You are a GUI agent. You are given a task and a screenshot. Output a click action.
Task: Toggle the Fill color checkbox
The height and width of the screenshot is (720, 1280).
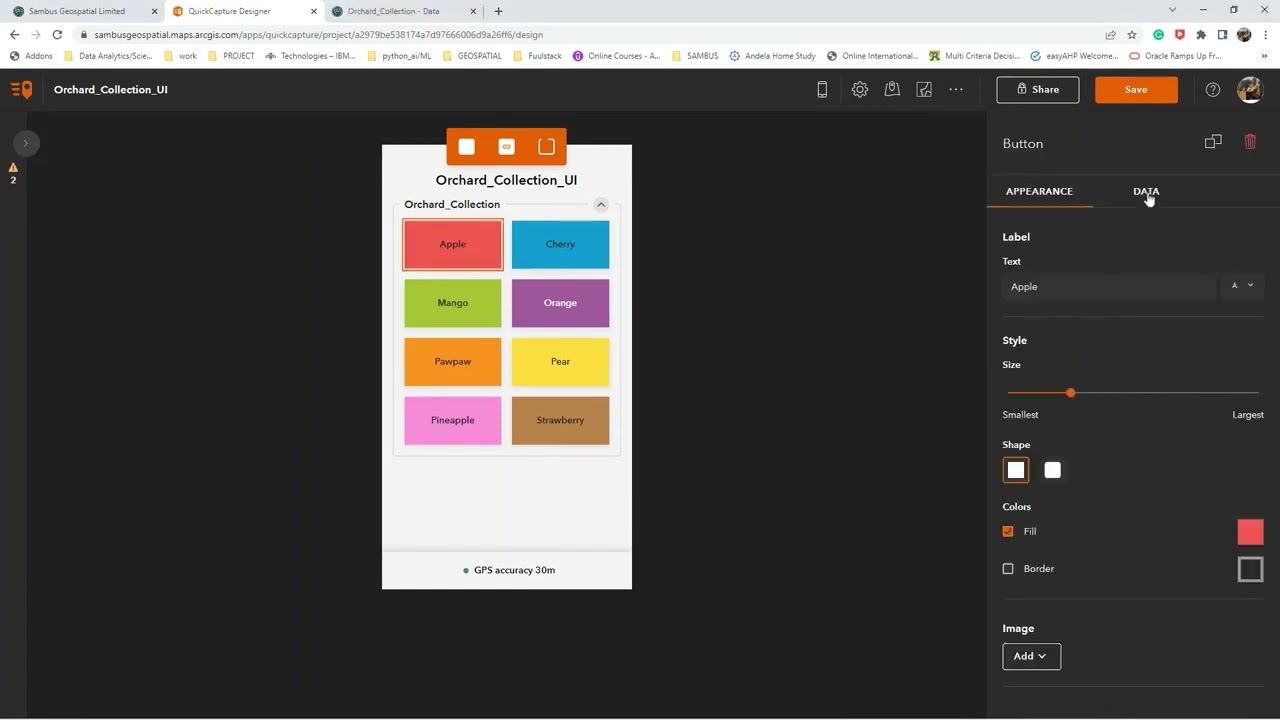[1008, 531]
